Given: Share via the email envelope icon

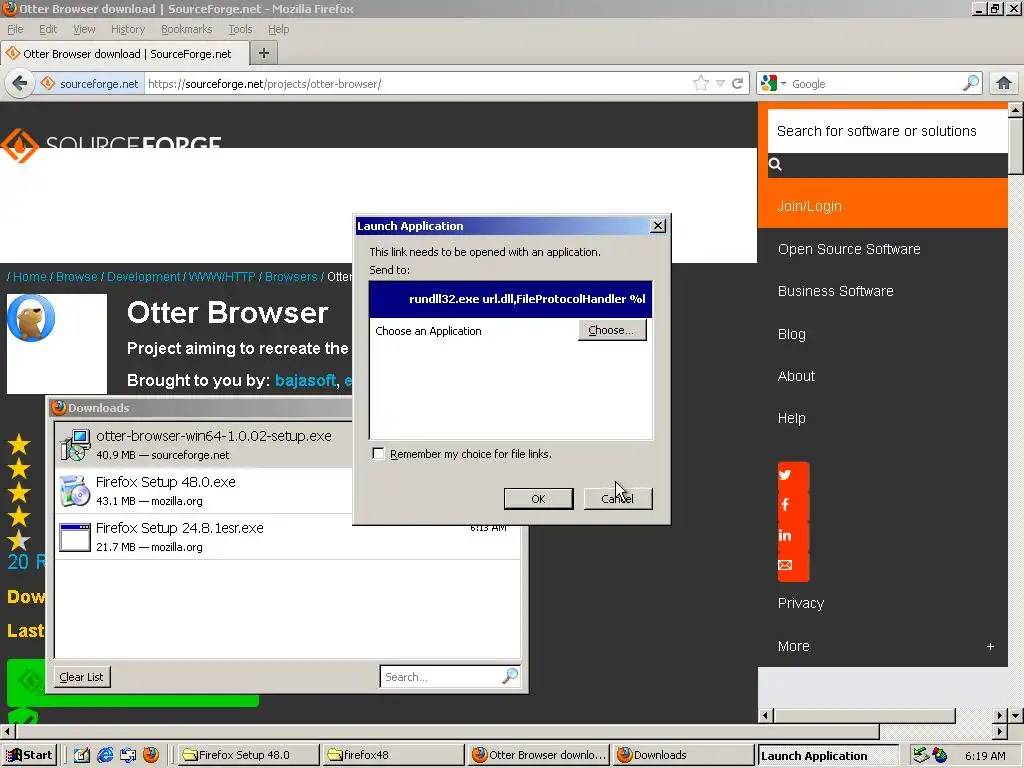Looking at the screenshot, I should (785, 565).
